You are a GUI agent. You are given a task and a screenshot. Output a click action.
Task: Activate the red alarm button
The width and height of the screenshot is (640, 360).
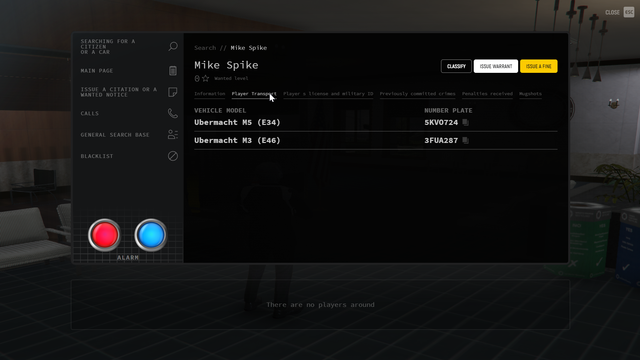point(104,235)
